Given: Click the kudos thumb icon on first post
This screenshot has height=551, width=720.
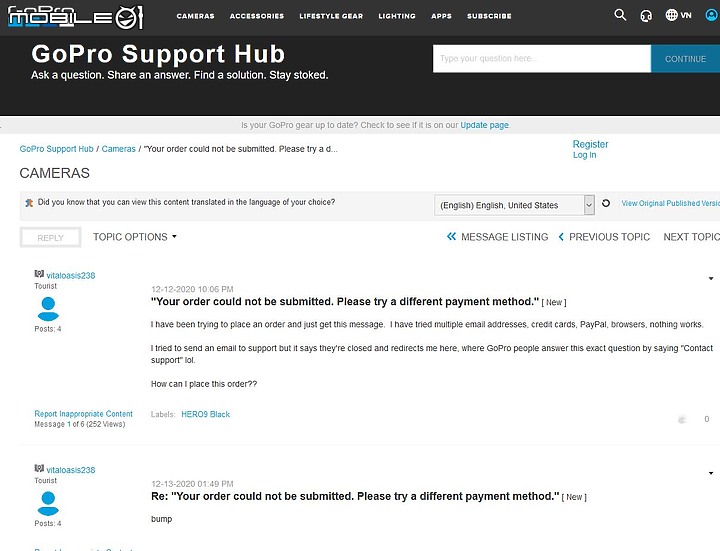Looking at the screenshot, I should click(x=682, y=419).
